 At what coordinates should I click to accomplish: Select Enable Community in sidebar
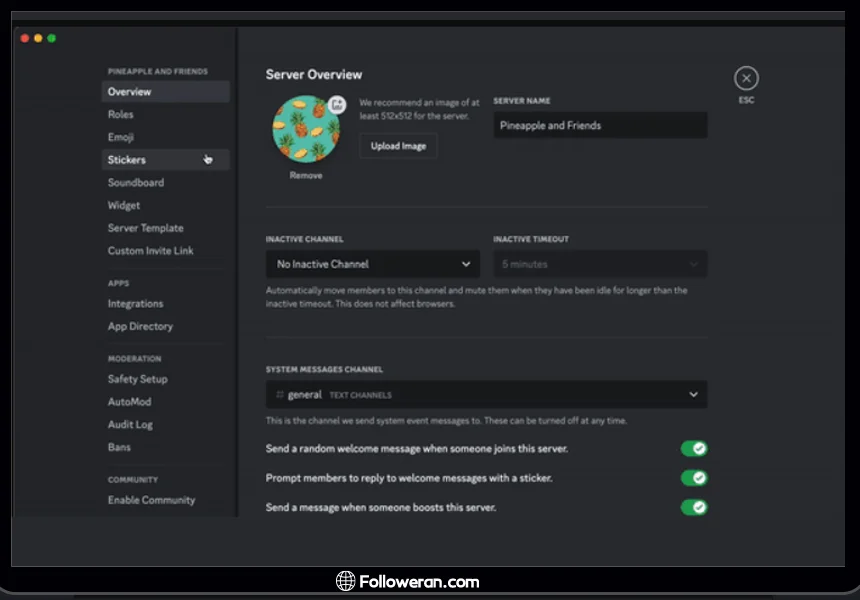(x=151, y=500)
